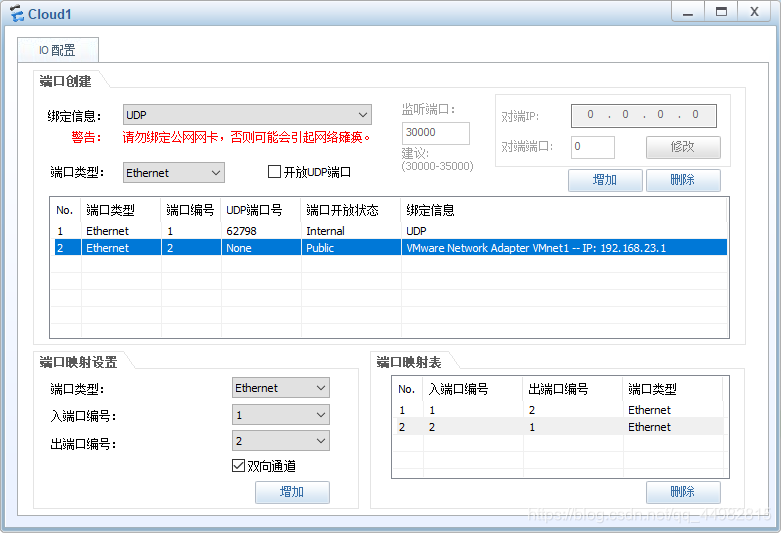Click the 修改 button
Screen dimensions: 781x533
click(x=683, y=147)
